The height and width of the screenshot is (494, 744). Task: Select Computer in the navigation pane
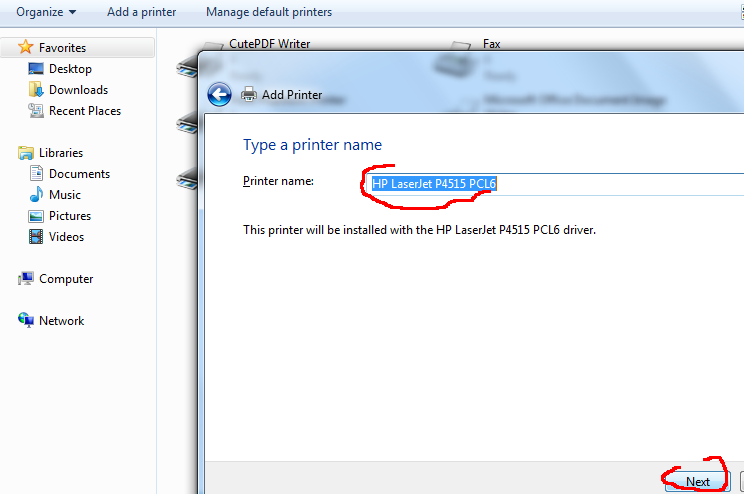tap(66, 279)
